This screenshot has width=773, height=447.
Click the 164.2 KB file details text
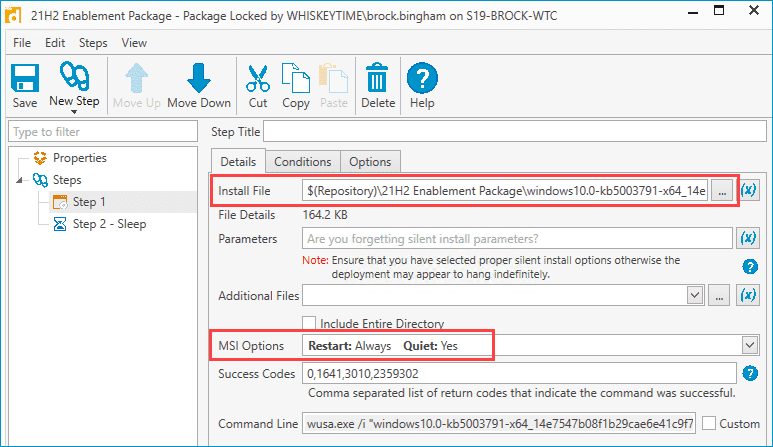325,215
